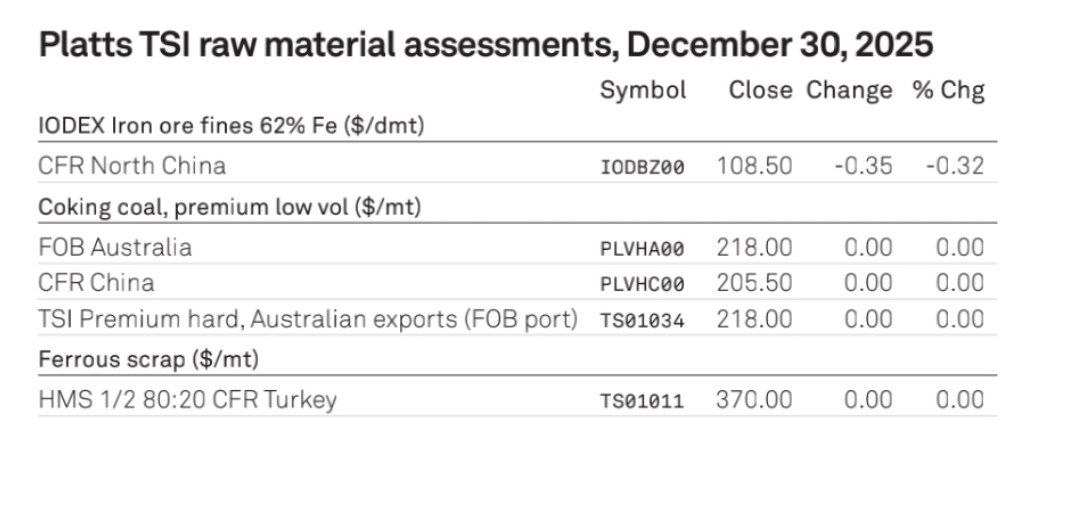1080x520 pixels.
Task: Click the PLVHA00 symbol code
Action: pos(642,248)
